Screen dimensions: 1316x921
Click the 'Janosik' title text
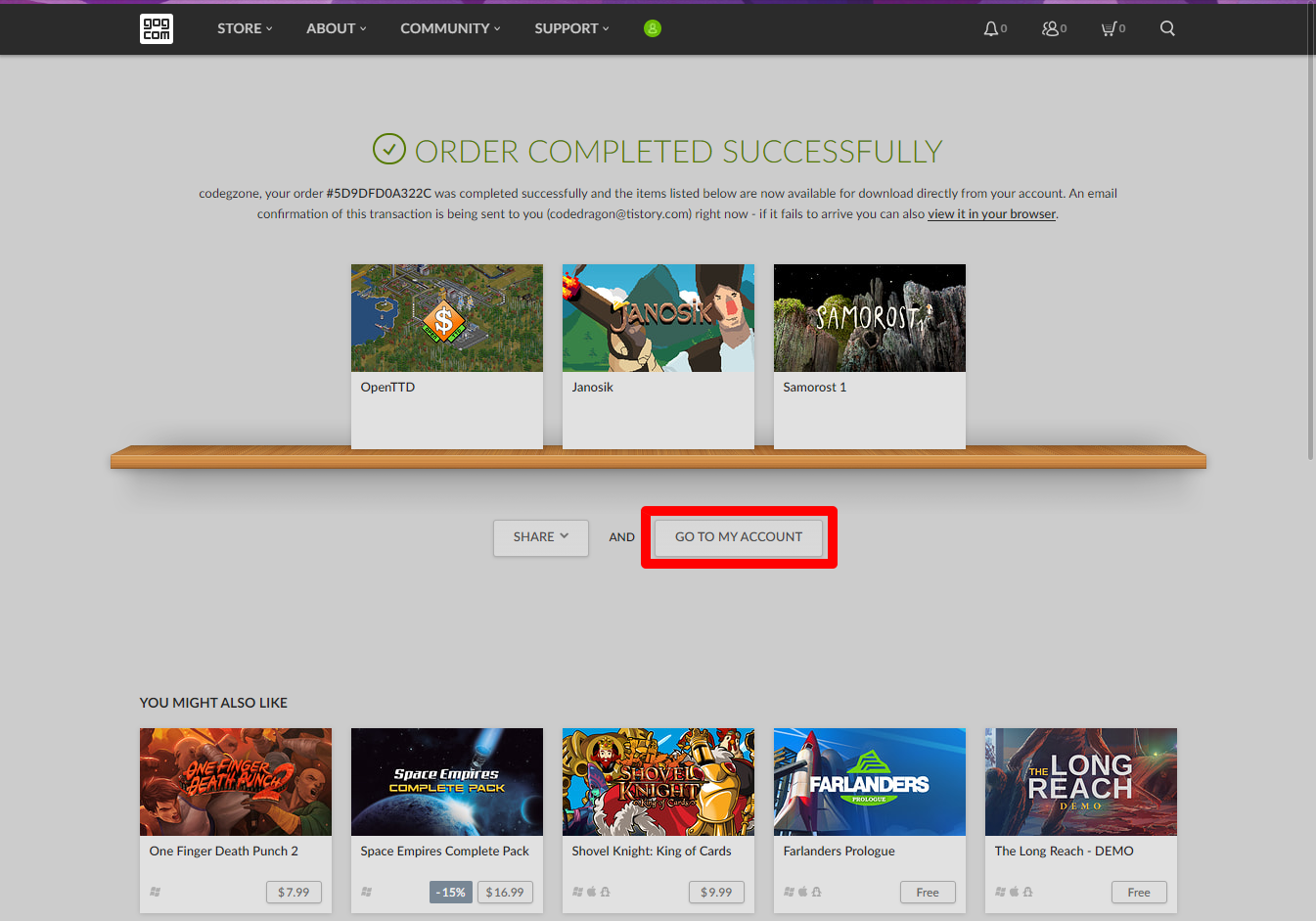592,387
